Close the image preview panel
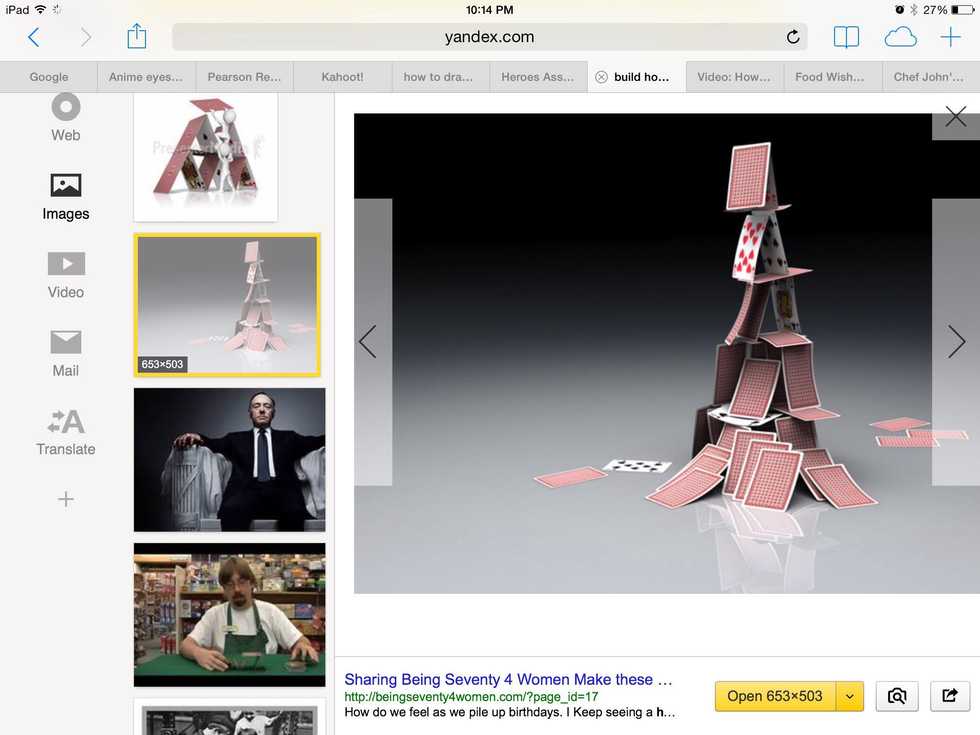The image size is (980, 735). click(955, 117)
